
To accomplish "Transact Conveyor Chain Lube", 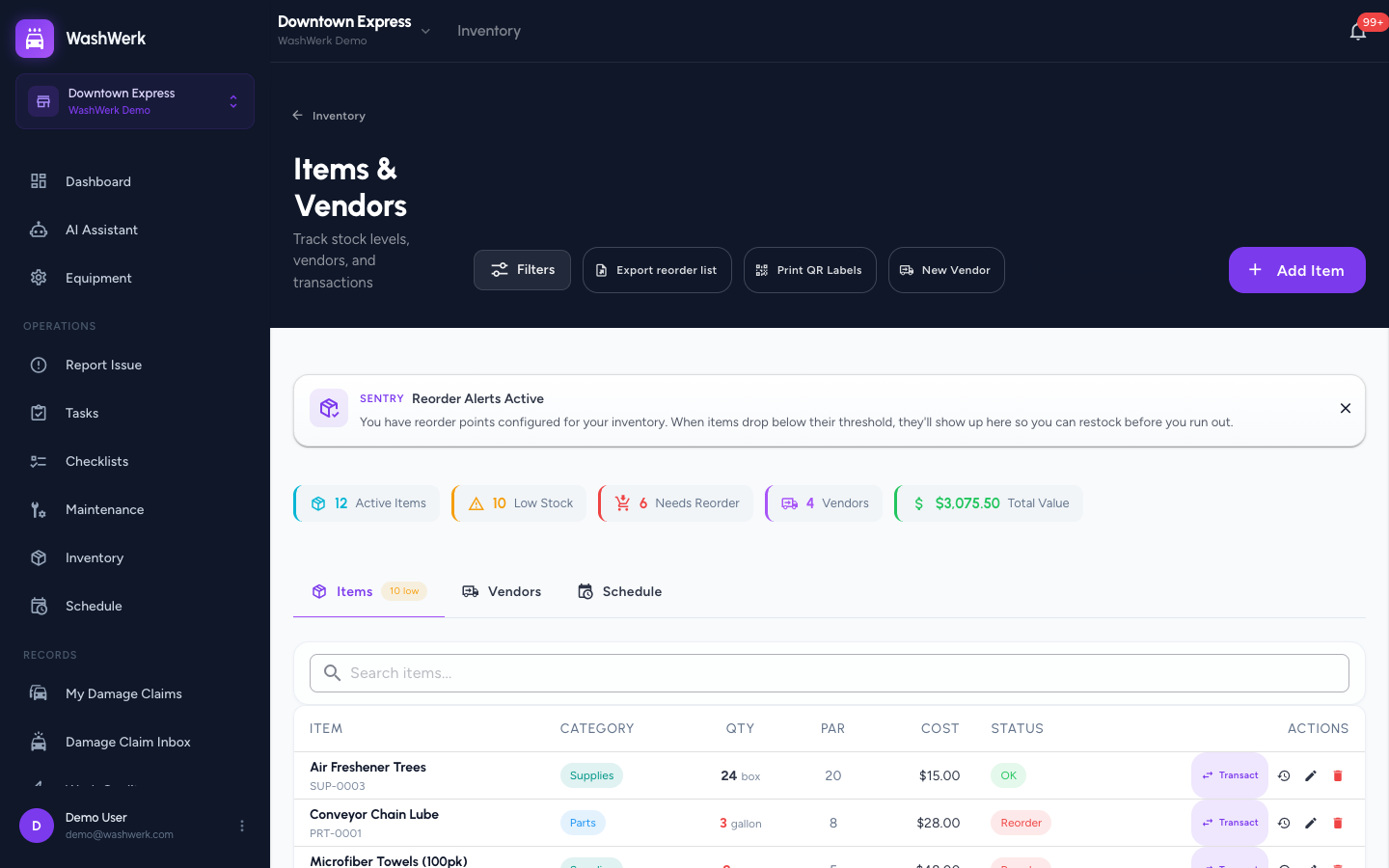I will (x=1230, y=823).
